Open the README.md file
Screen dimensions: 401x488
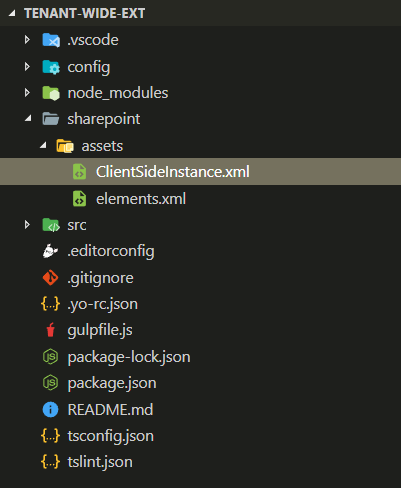[110, 409]
